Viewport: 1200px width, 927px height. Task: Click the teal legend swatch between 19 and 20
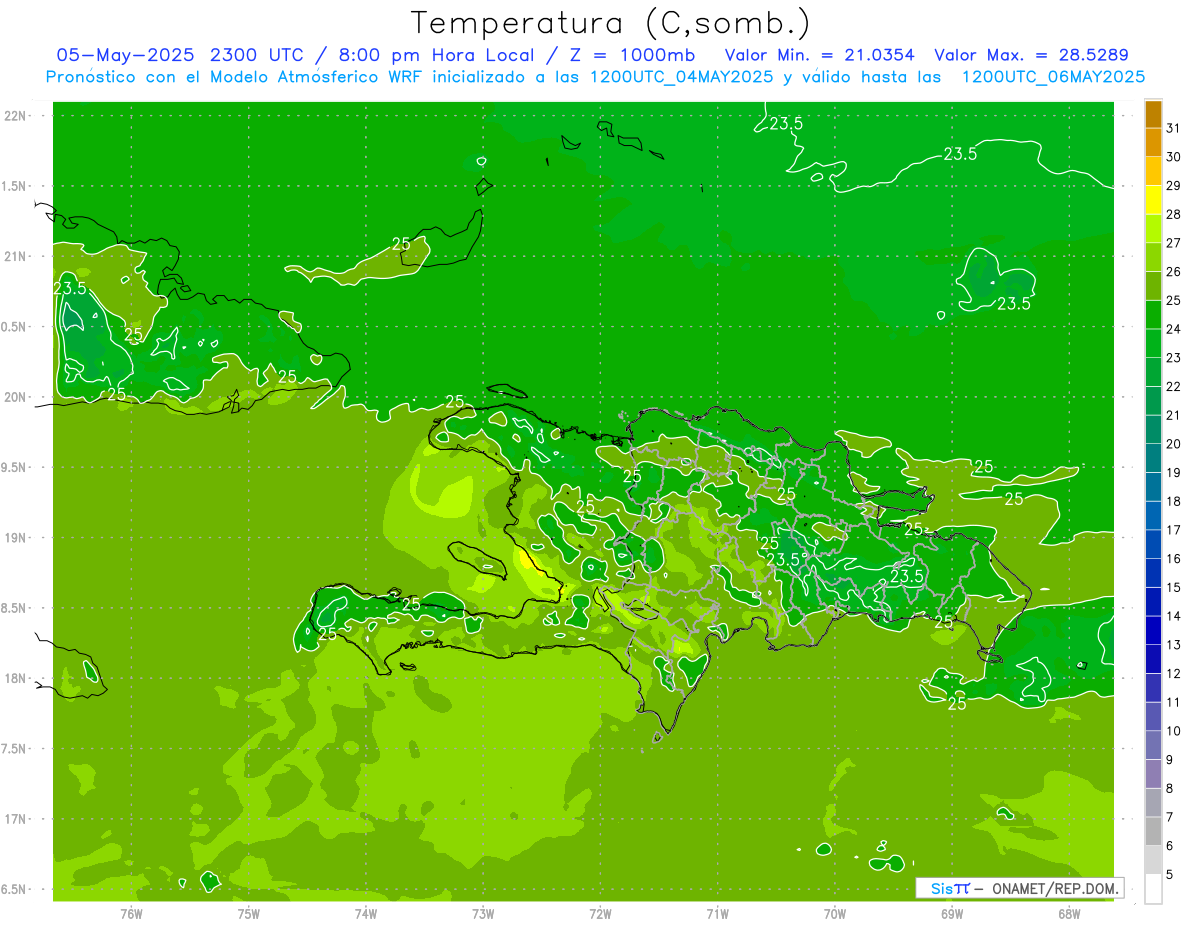[1153, 458]
